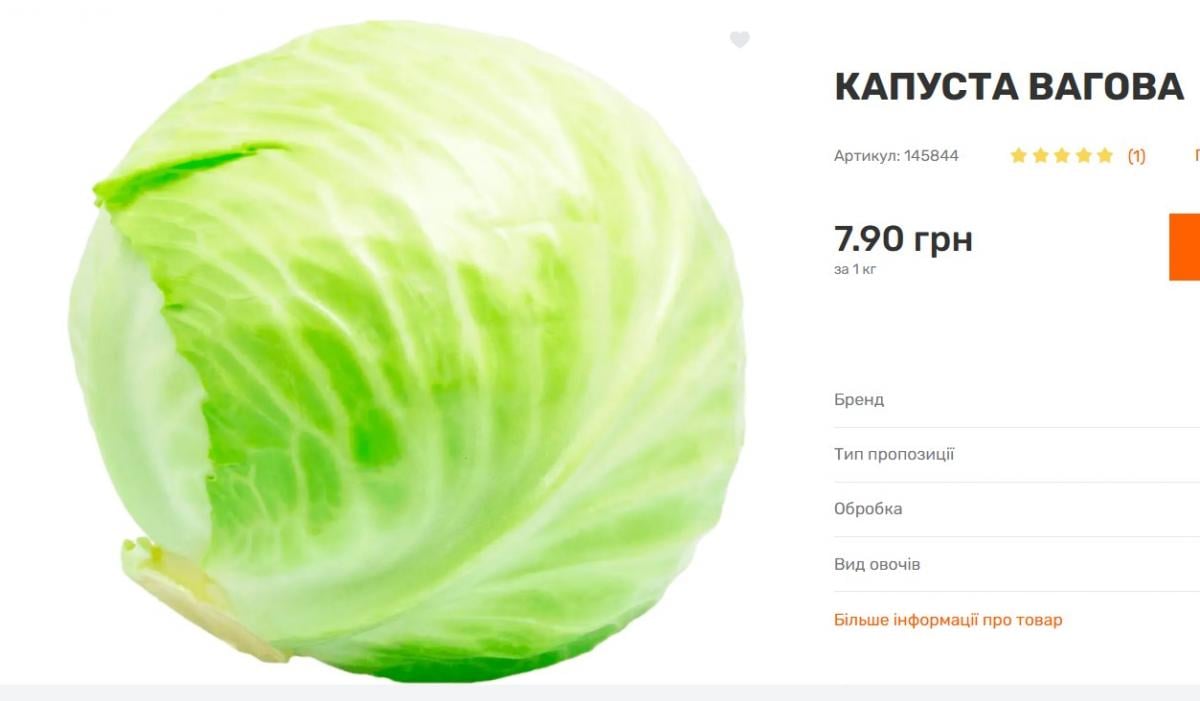Add the cabbage to favorites with the heart icon

point(739,40)
